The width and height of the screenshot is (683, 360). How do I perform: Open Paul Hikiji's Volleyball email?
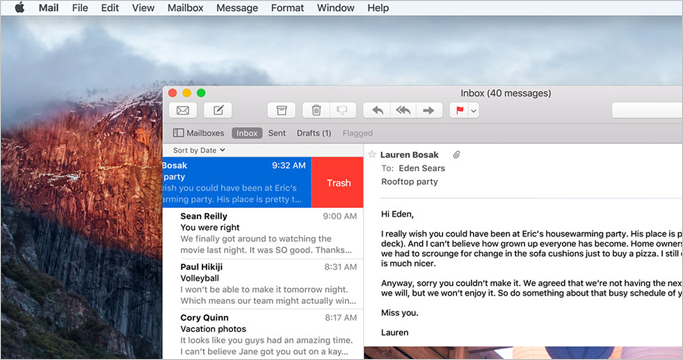pos(263,284)
